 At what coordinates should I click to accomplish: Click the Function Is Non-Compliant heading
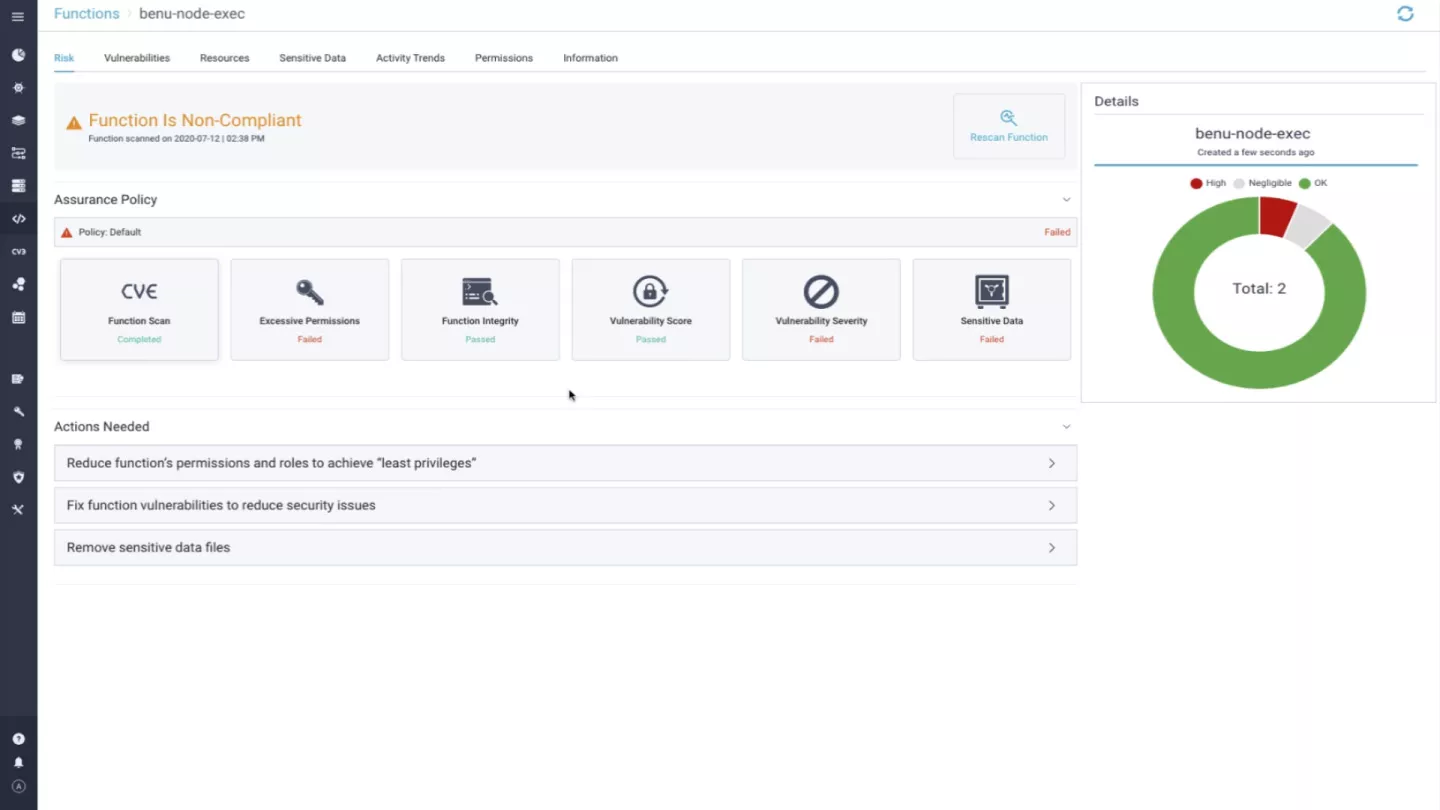coord(195,120)
